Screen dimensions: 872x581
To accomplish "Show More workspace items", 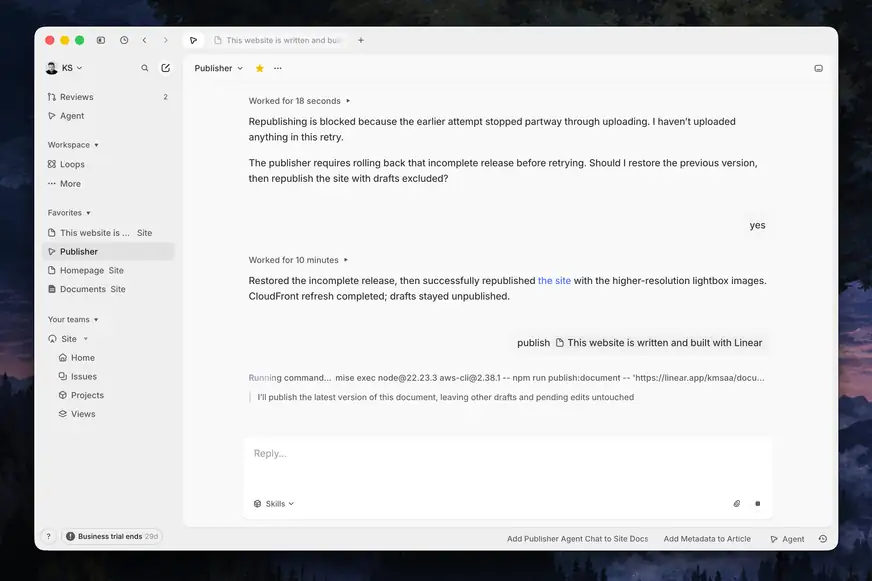I will (108, 183).
